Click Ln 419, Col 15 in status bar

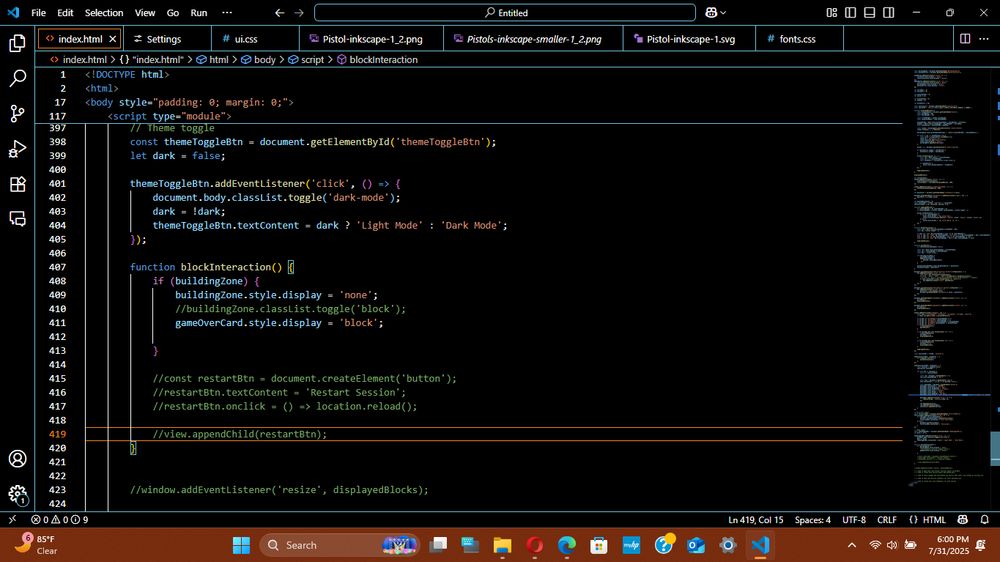coord(755,520)
